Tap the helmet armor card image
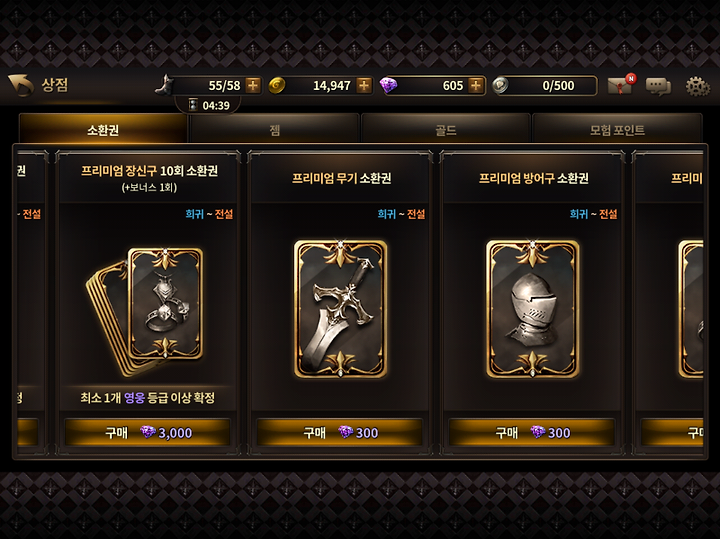The width and height of the screenshot is (720, 539). coord(532,309)
